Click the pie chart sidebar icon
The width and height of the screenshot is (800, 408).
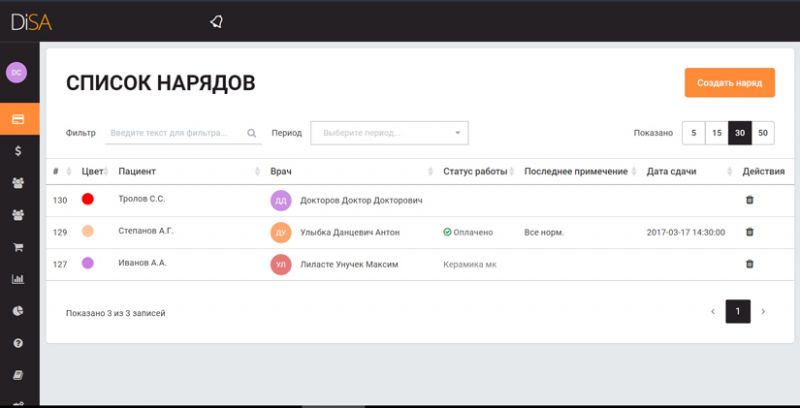coord(18,311)
